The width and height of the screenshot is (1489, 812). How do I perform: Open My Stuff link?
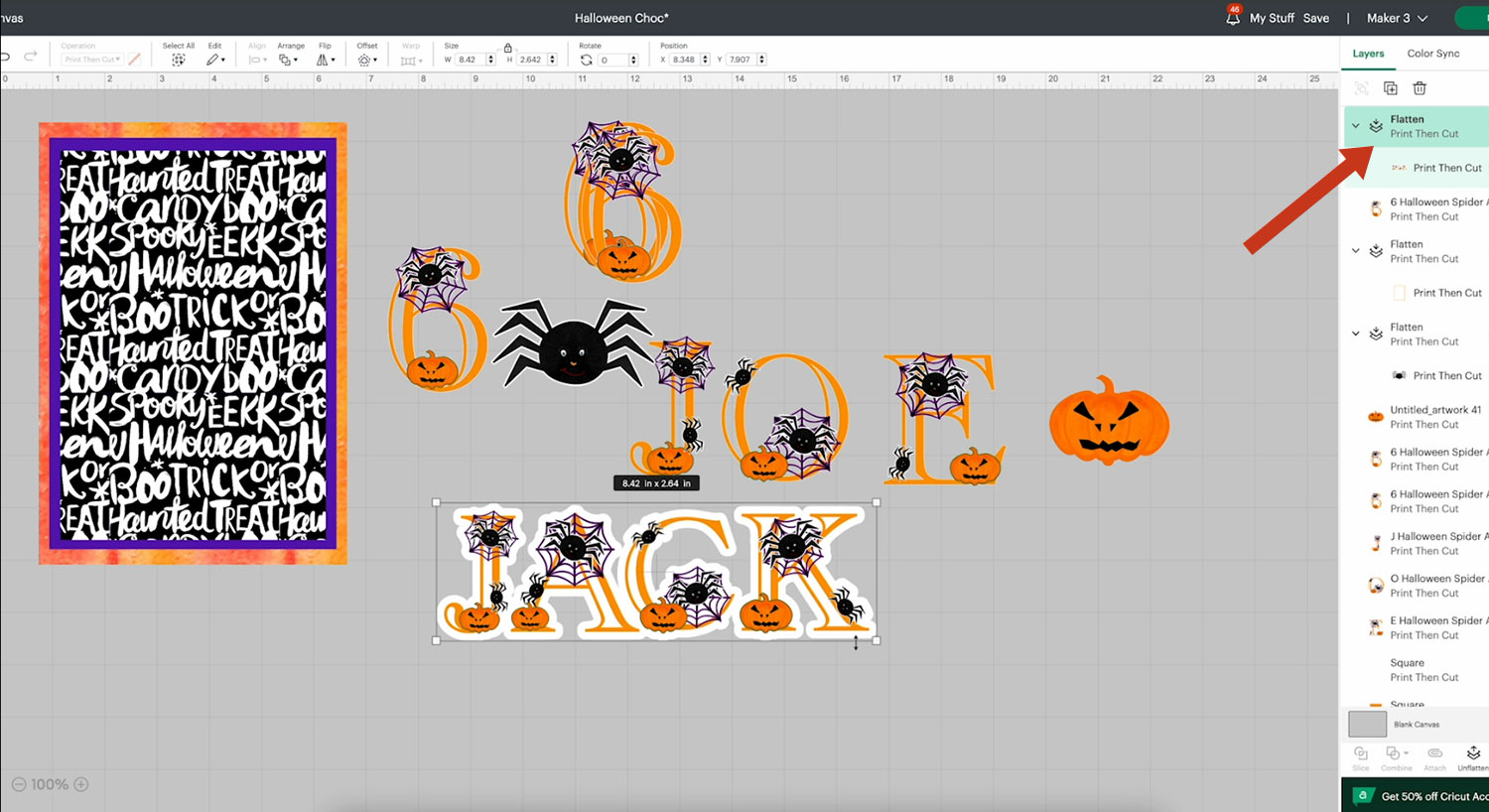pyautogui.click(x=1272, y=18)
